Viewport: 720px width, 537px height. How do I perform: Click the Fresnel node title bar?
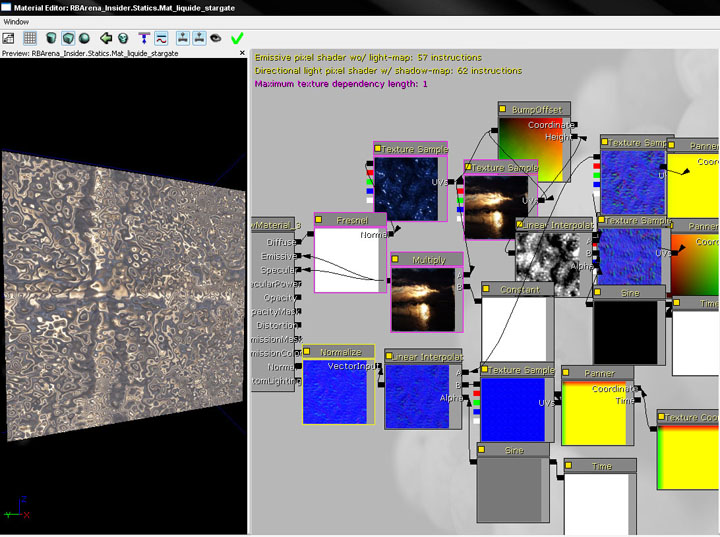point(350,220)
